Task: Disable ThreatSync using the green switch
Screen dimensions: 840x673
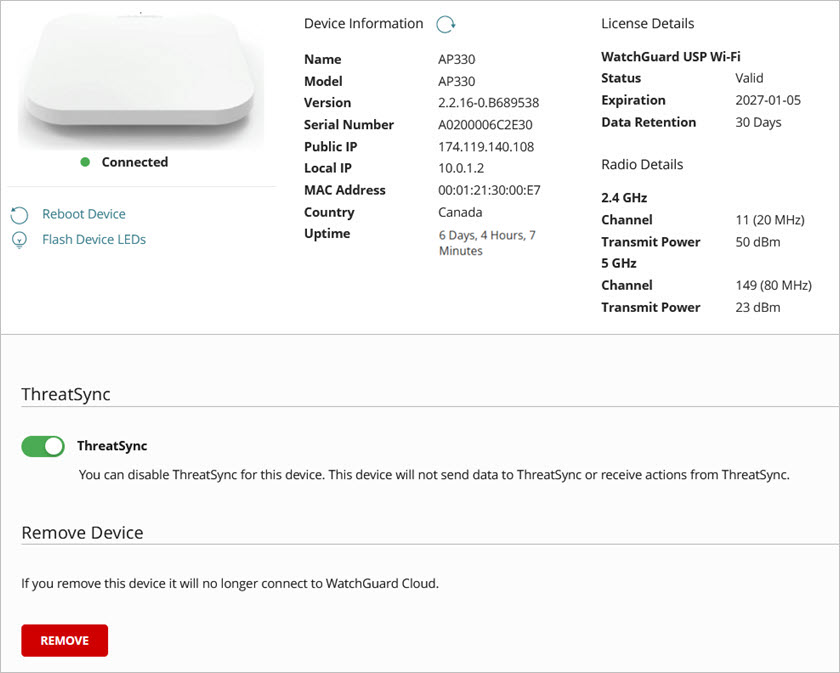Action: pyautogui.click(x=41, y=445)
